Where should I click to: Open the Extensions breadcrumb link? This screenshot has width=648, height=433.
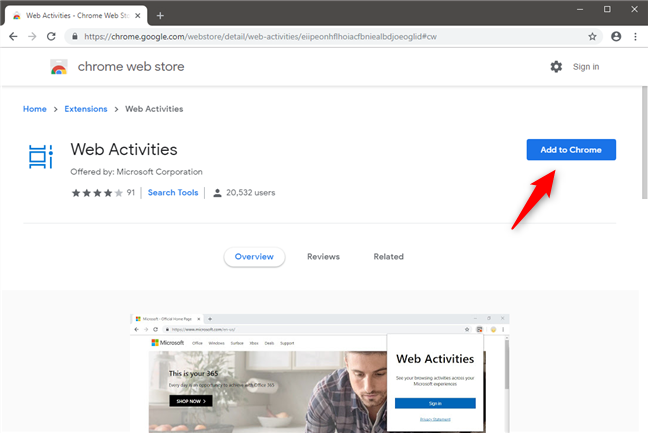86,109
